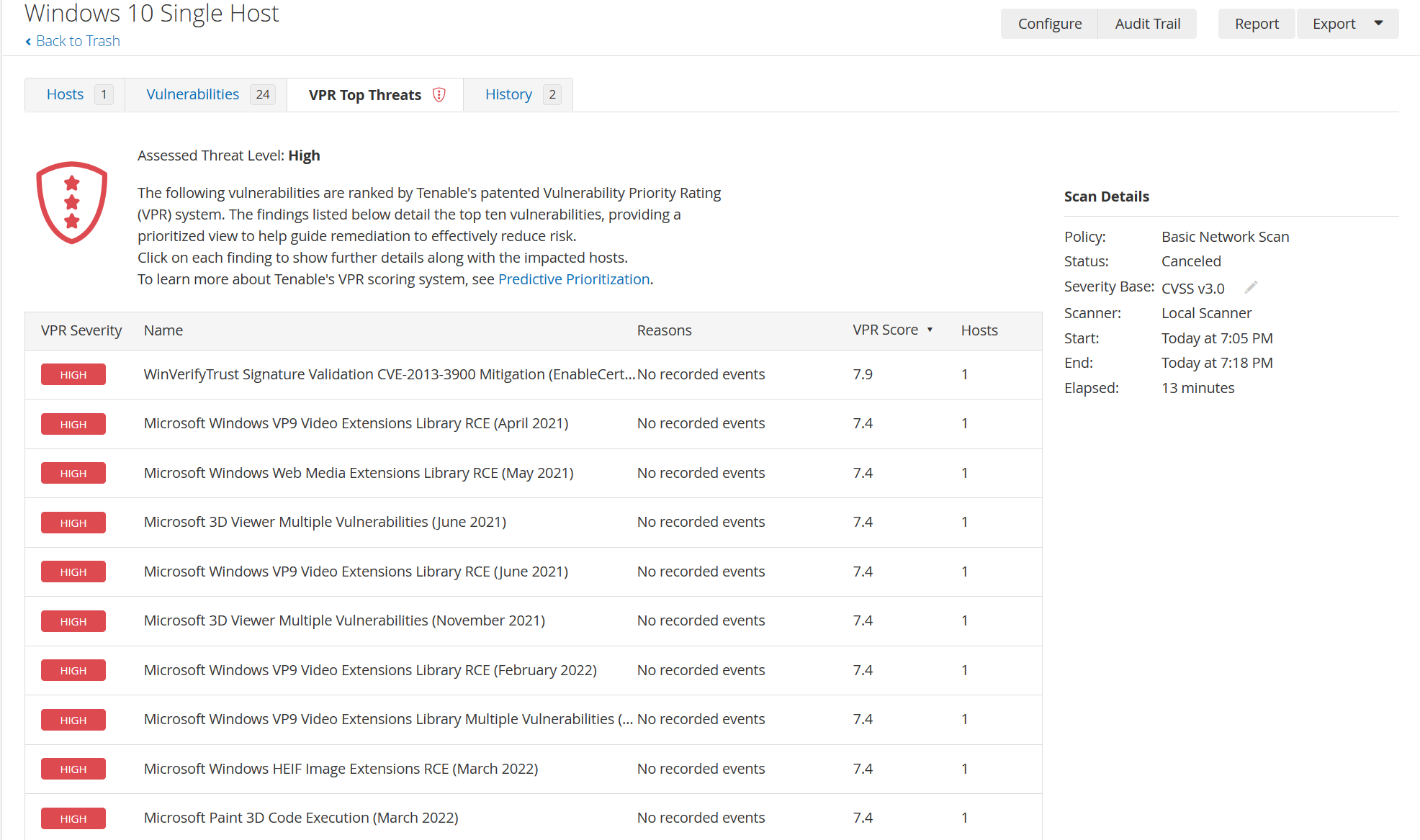1420x840 pixels.
Task: Click the HIGH badge on Microsoft Paint 3D row
Action: [73, 818]
